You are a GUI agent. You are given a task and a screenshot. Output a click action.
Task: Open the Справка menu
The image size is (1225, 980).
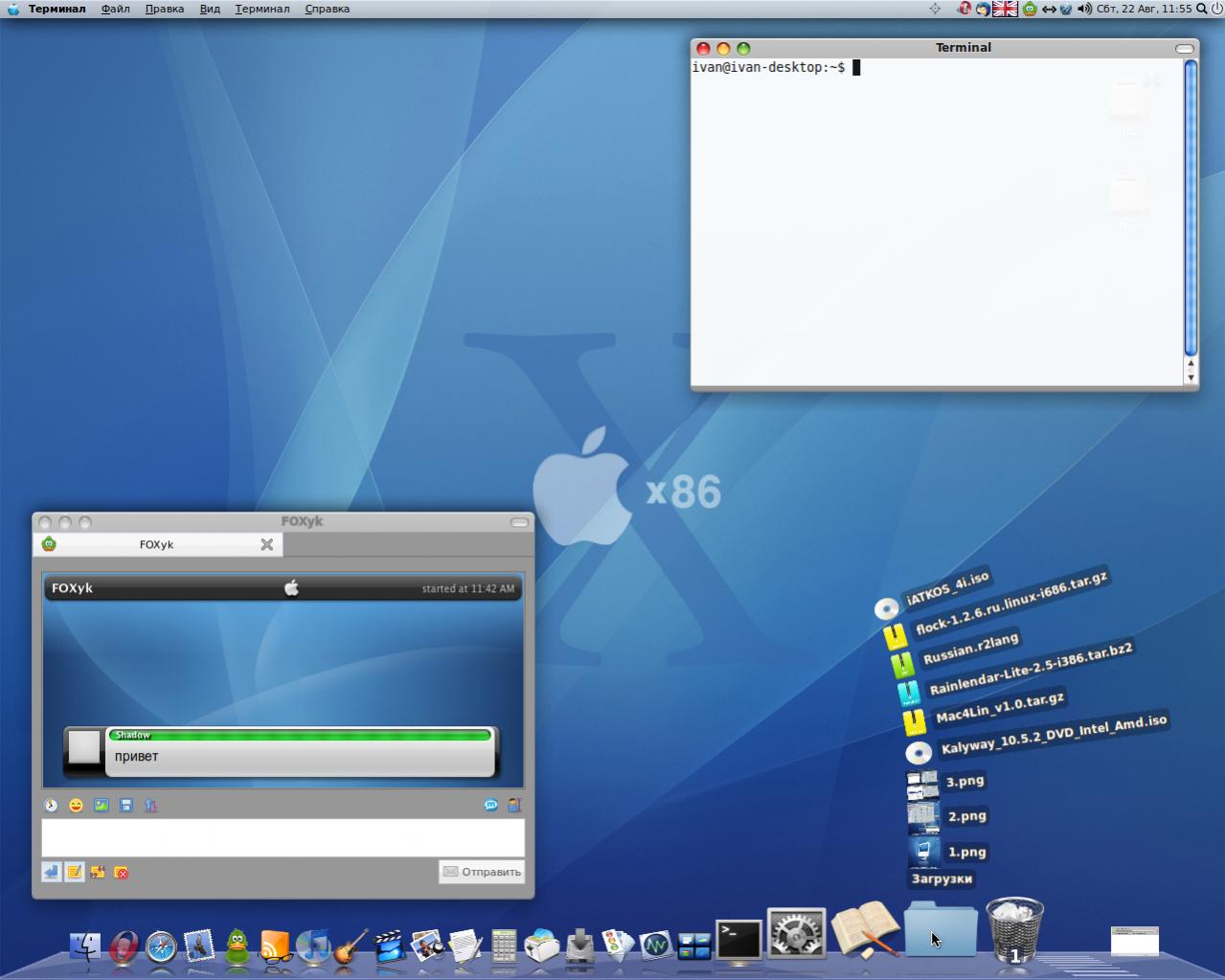(327, 9)
